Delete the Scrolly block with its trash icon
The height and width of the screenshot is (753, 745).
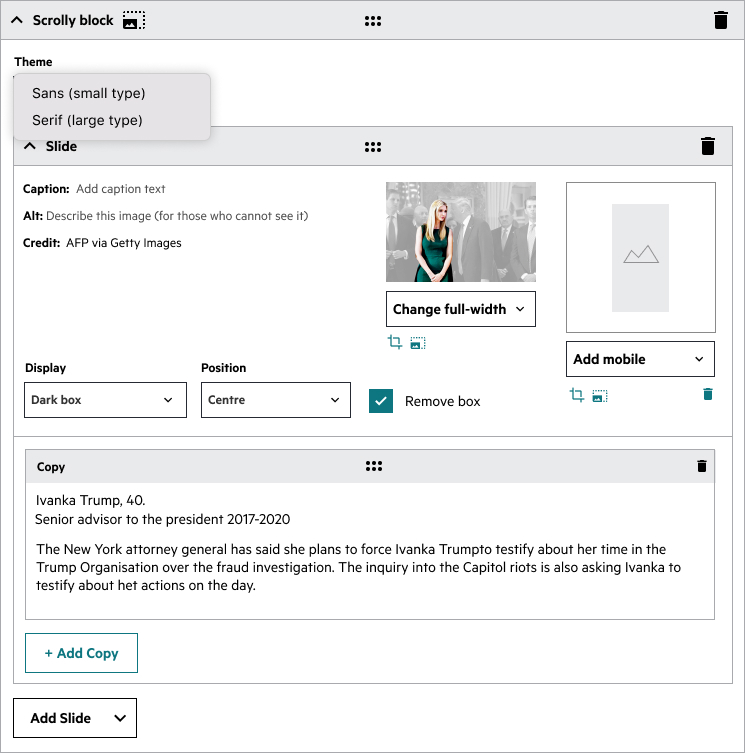pos(721,21)
